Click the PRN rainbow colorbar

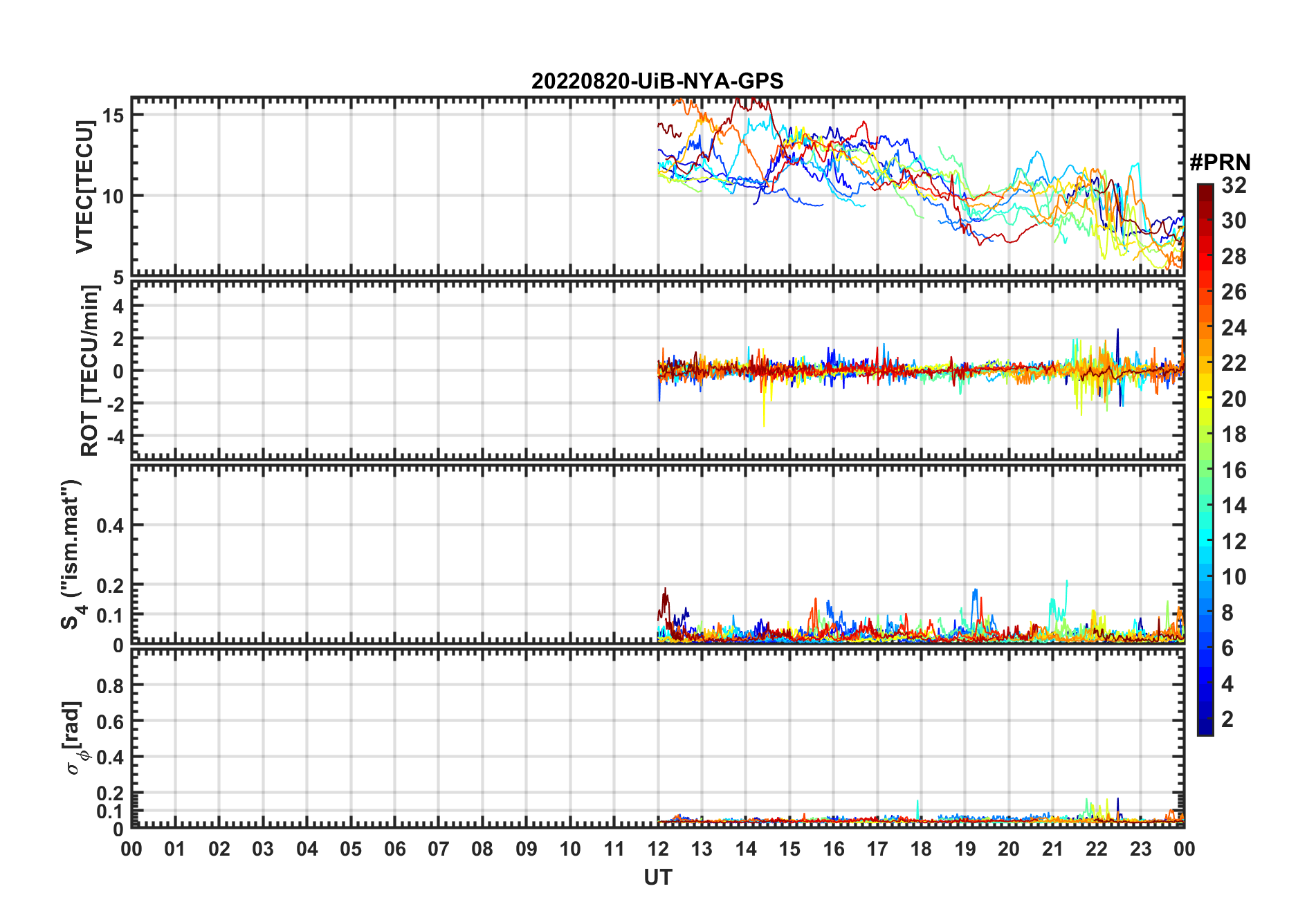tap(1205, 459)
